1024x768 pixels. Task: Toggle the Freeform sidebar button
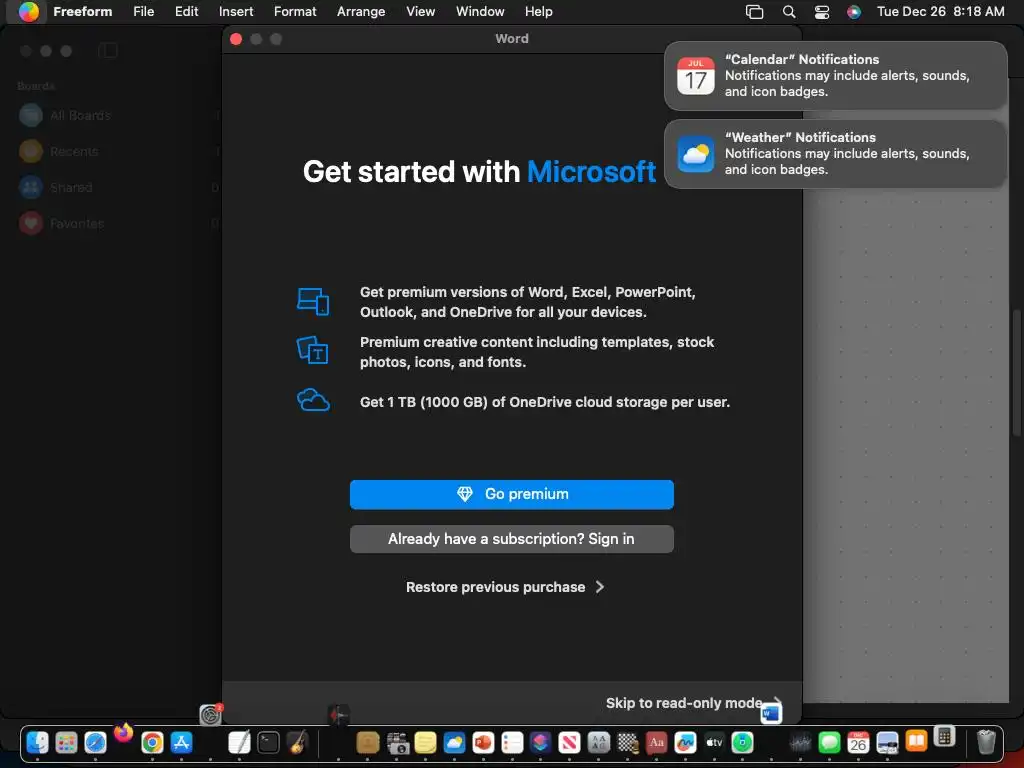108,51
